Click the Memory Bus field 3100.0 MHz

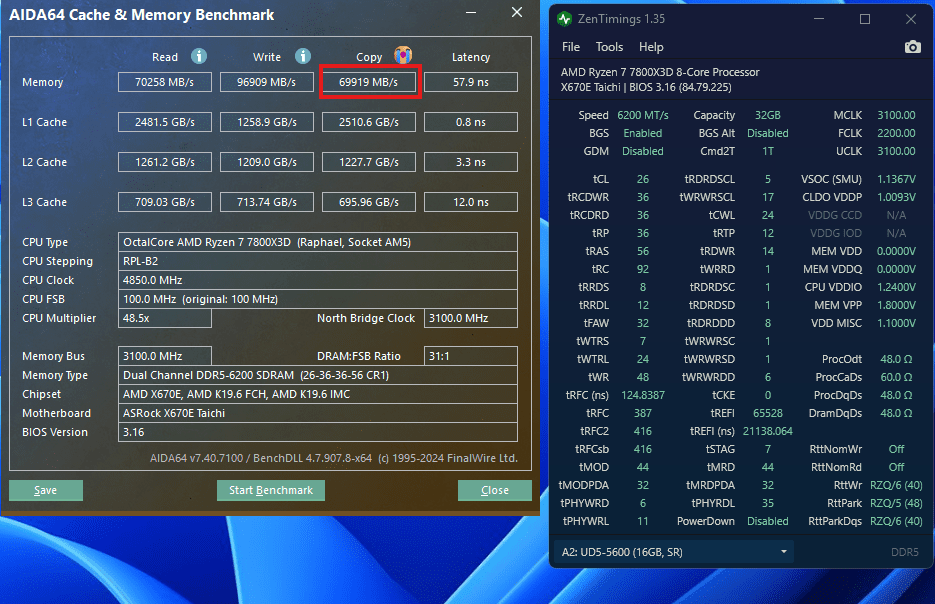[x=165, y=356]
